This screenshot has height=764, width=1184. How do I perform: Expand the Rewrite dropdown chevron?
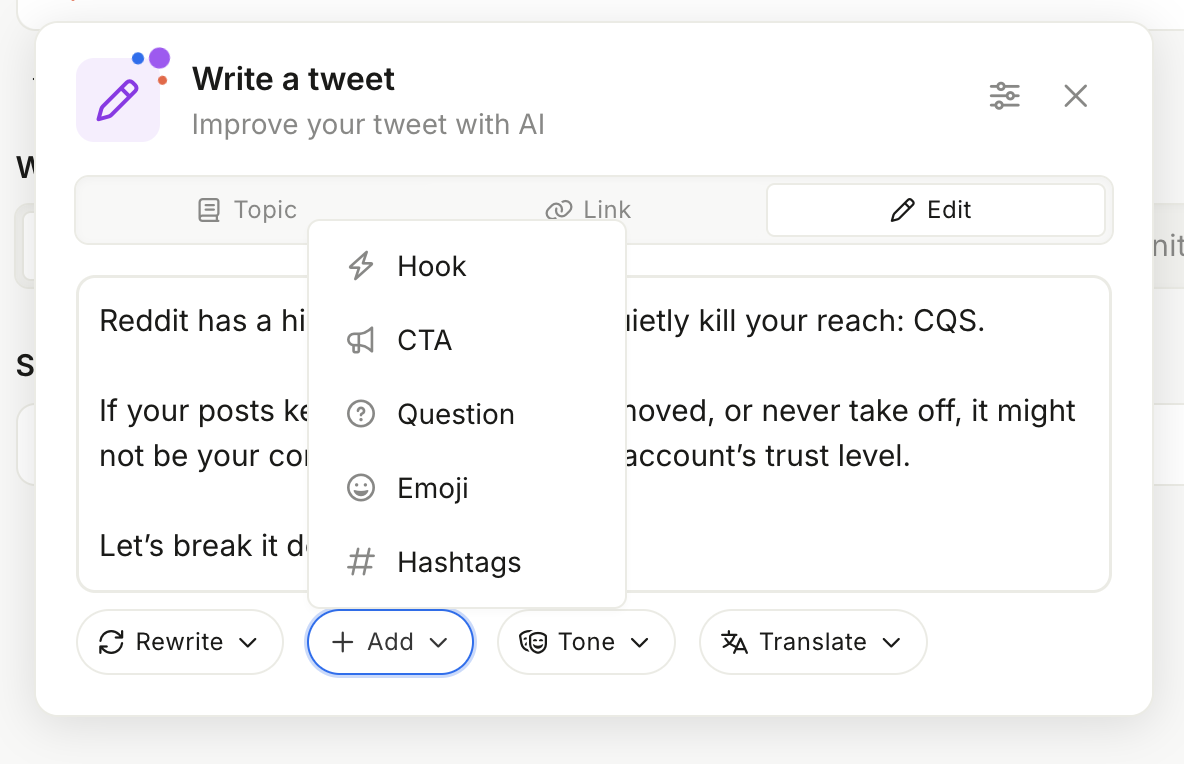click(249, 642)
